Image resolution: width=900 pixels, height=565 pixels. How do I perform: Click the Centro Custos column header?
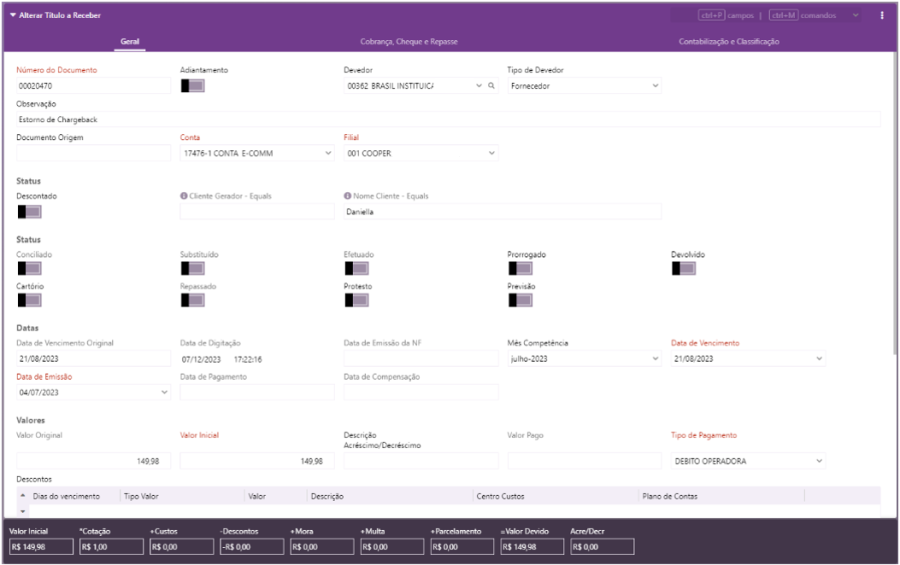pos(501,496)
